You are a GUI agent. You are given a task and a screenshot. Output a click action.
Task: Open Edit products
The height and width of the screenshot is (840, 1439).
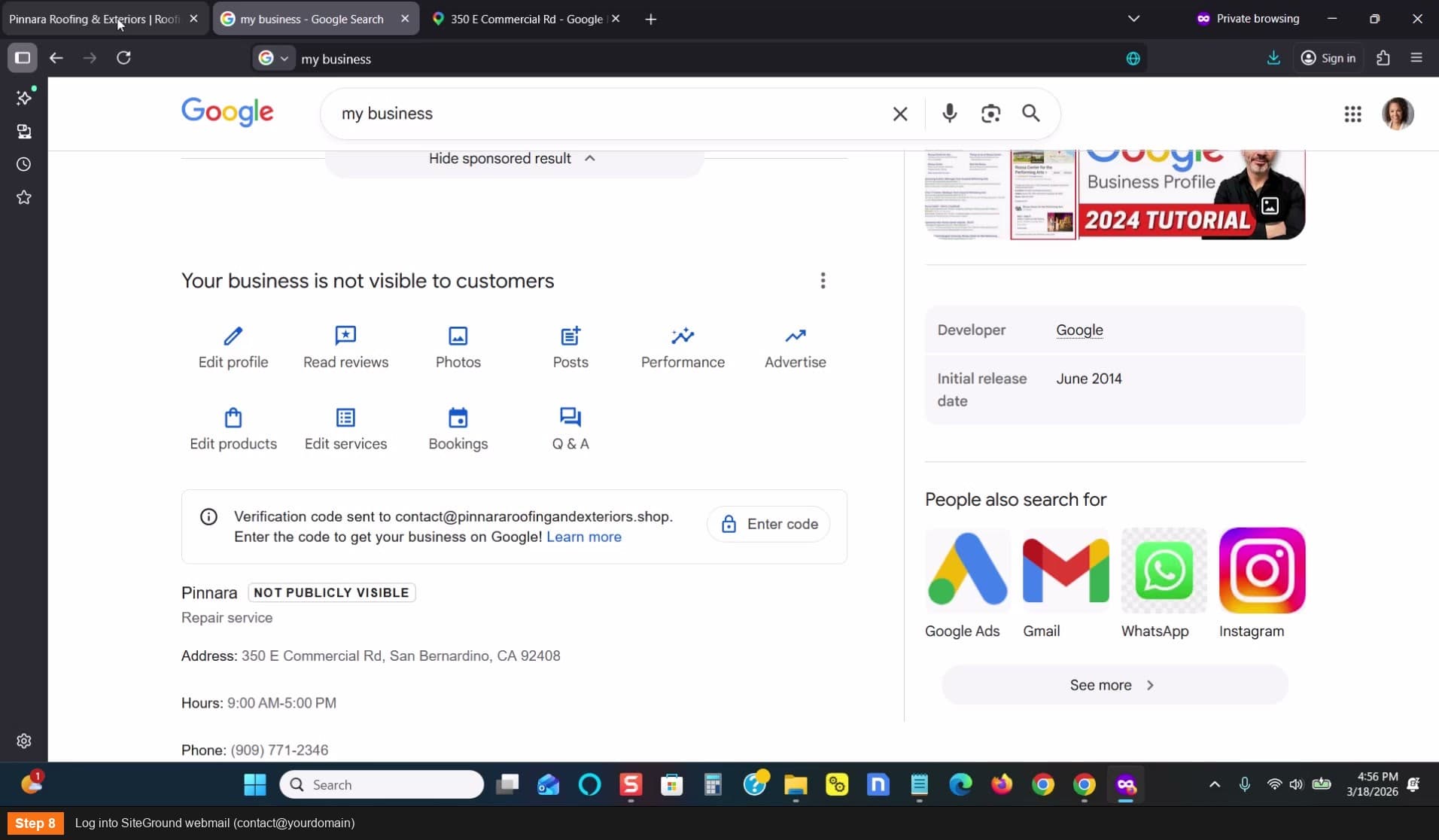[x=233, y=430]
